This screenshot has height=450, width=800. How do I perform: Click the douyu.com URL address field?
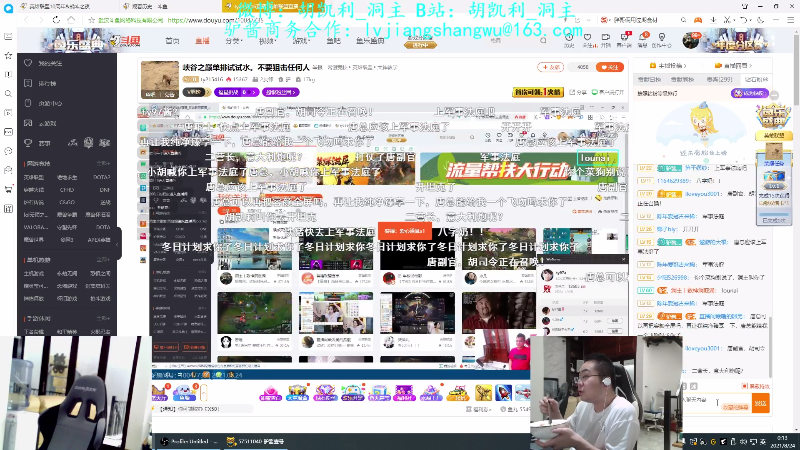215,20
